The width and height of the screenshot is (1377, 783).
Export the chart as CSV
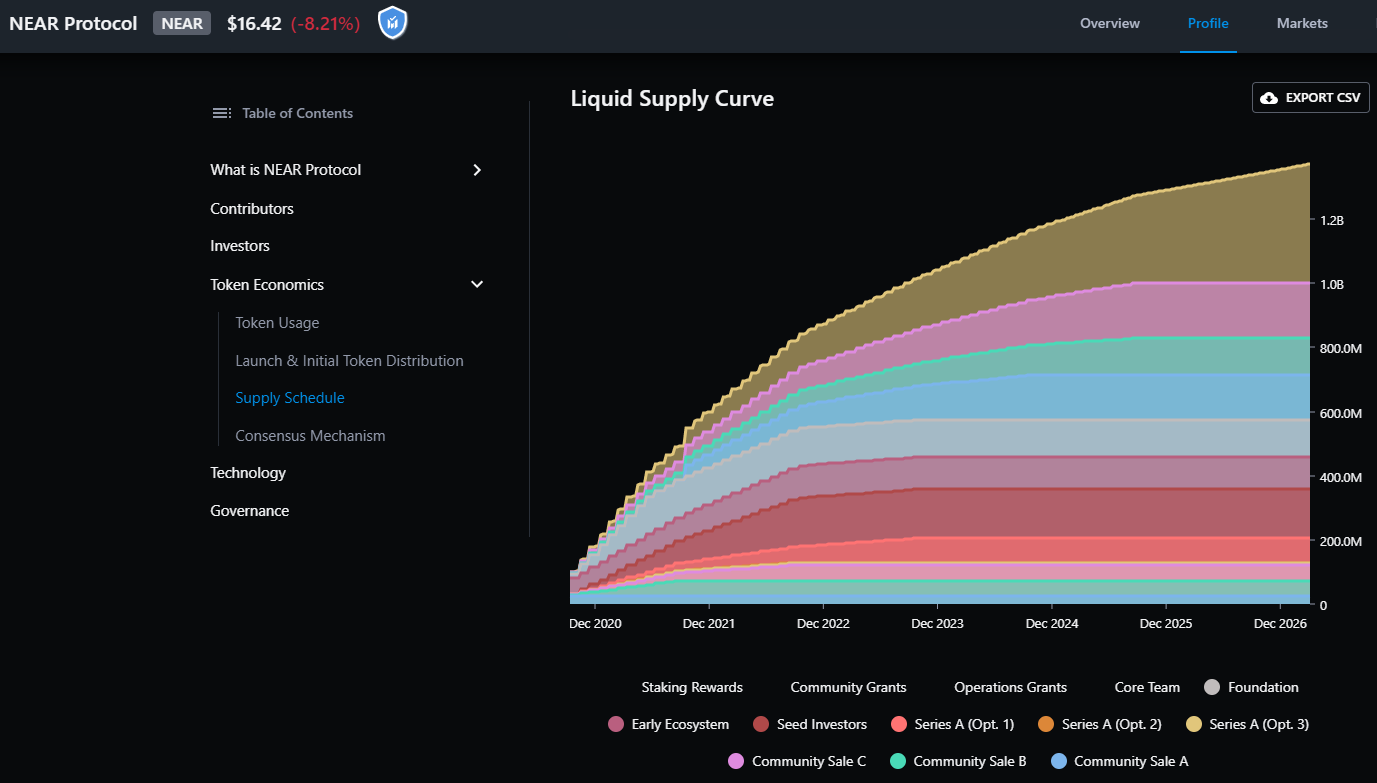pos(1311,98)
